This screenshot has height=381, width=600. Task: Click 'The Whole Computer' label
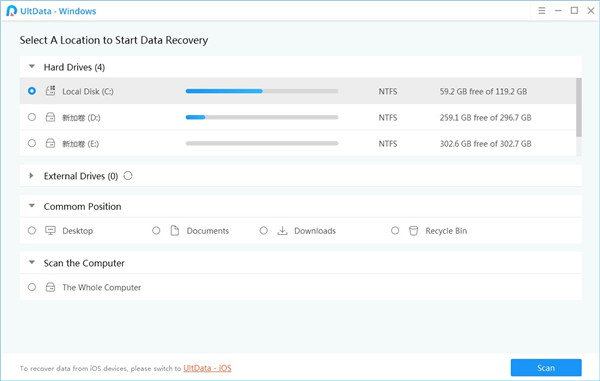[102, 287]
